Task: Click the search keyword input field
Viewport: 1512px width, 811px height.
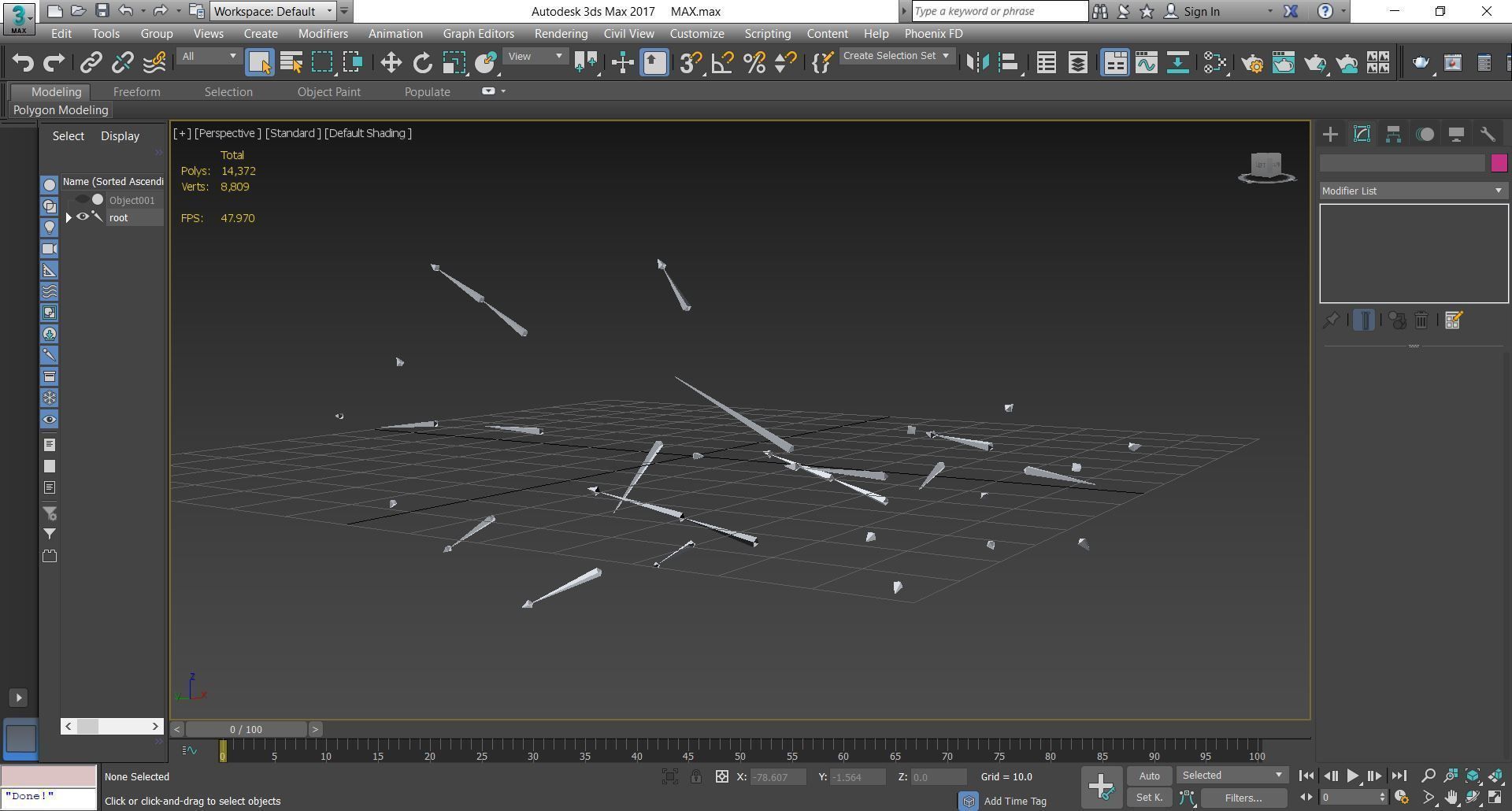Action: coord(999,11)
